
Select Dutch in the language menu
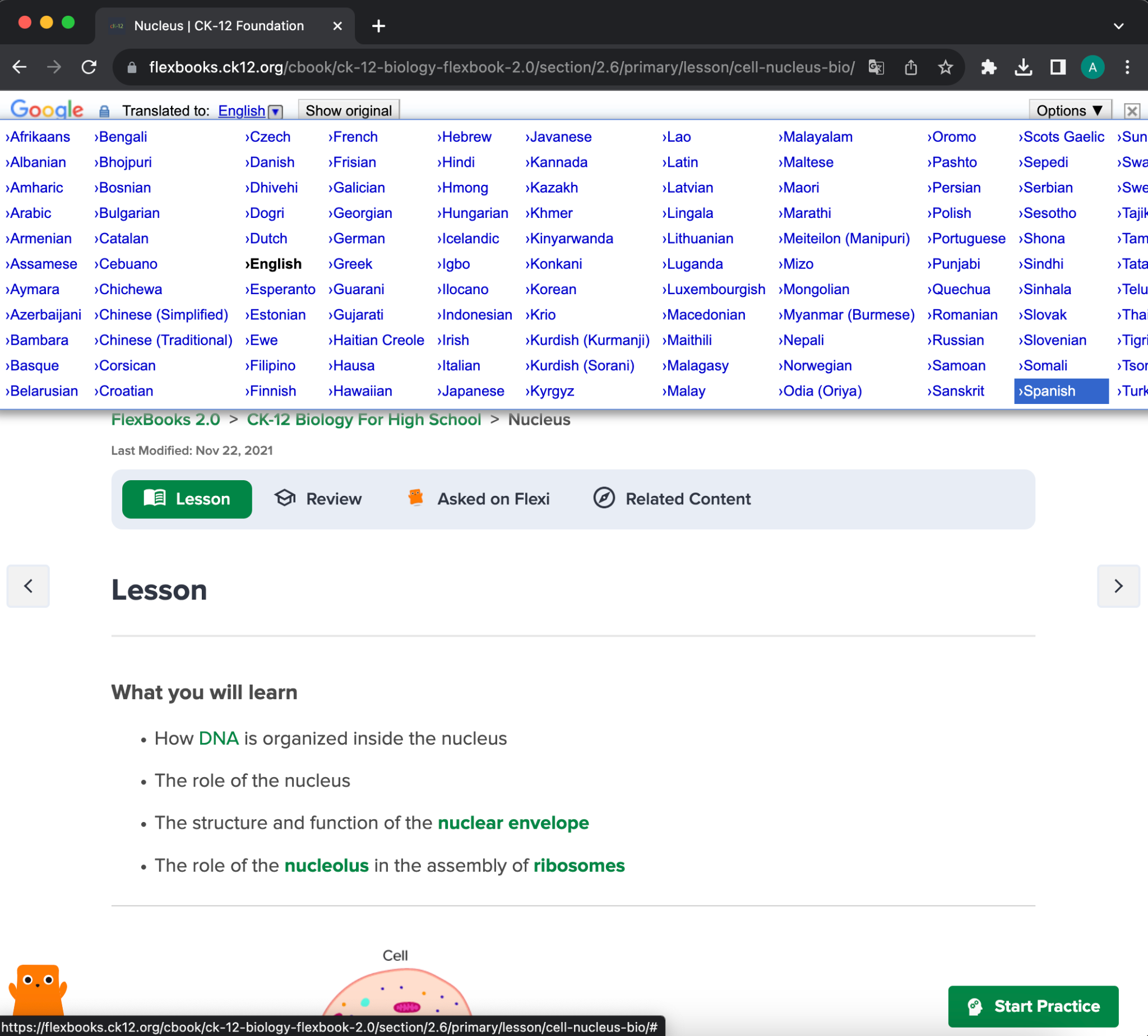[266, 239]
